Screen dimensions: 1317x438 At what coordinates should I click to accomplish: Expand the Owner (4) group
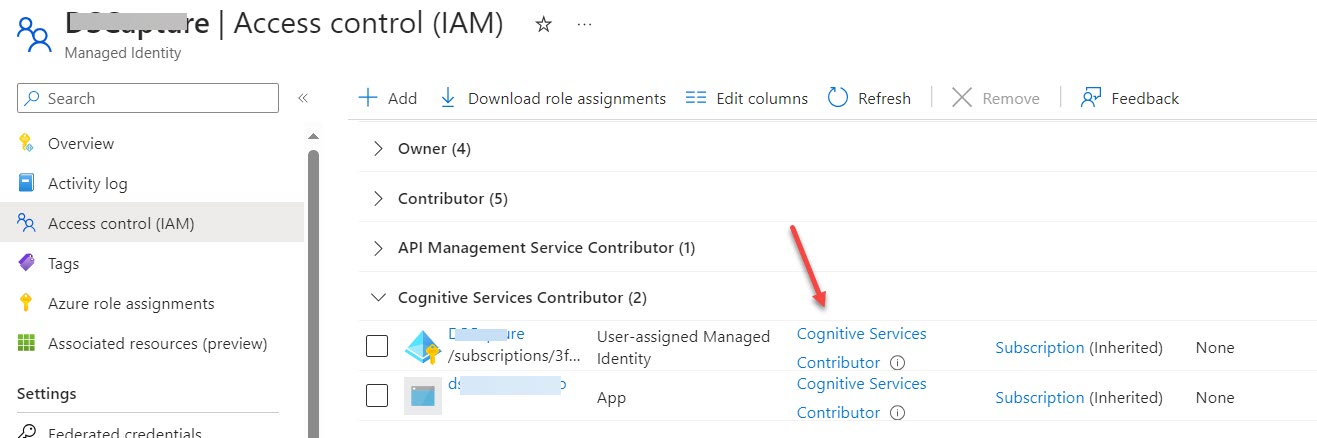378,148
